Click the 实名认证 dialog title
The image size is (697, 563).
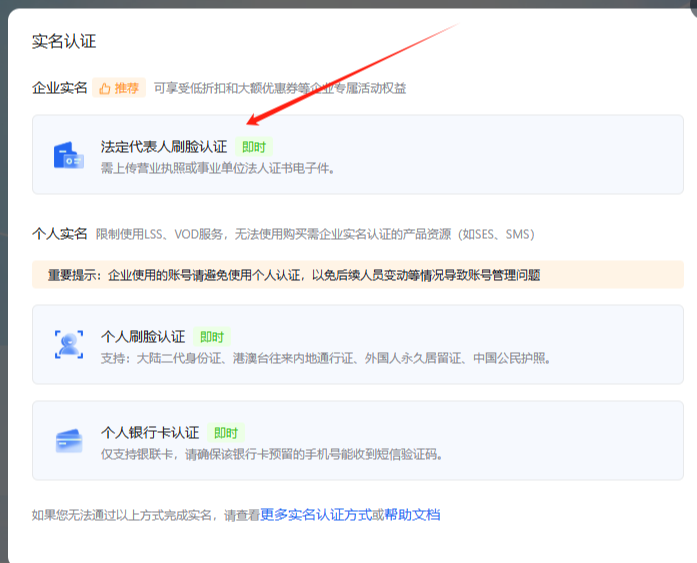click(64, 41)
